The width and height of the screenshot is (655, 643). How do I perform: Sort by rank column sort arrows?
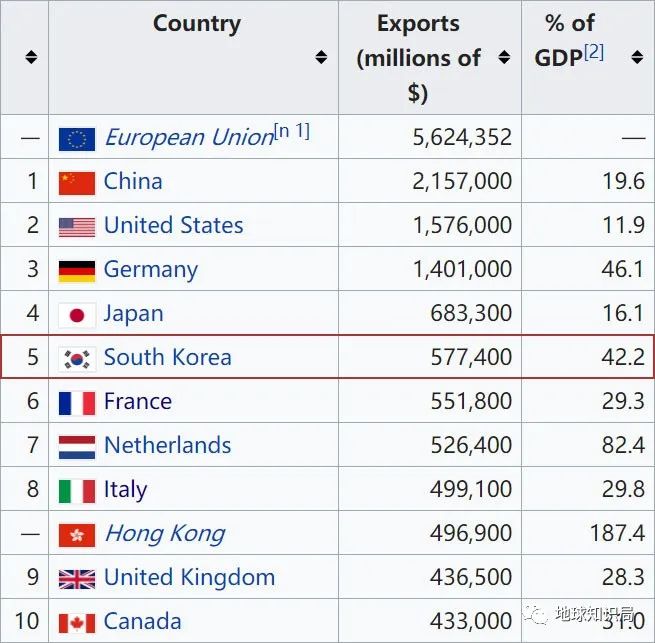pos(31,57)
